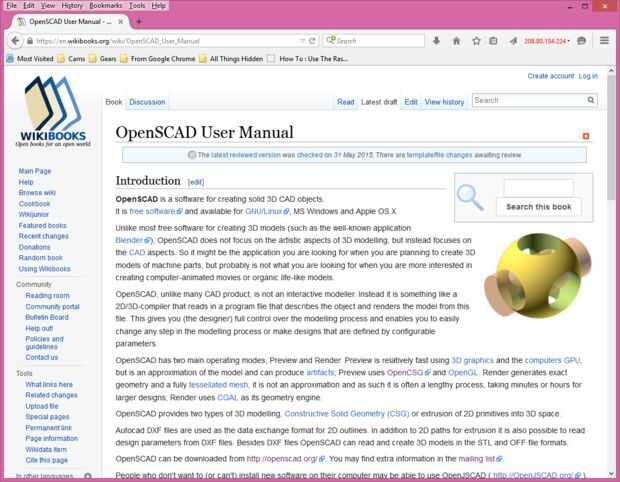Open the Edit menu

[x=28, y=6]
